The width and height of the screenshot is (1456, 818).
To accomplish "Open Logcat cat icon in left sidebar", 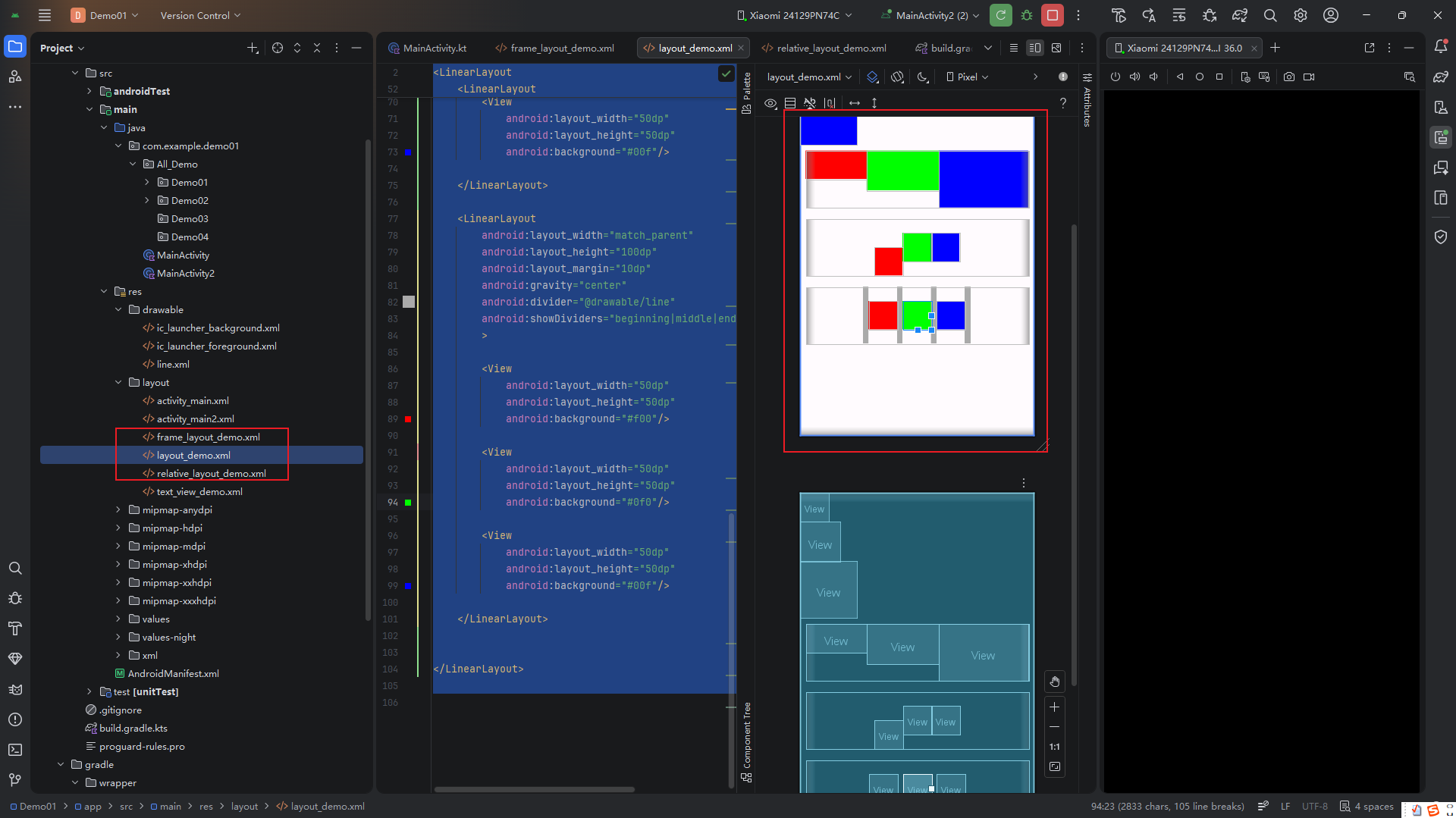I will [x=15, y=689].
